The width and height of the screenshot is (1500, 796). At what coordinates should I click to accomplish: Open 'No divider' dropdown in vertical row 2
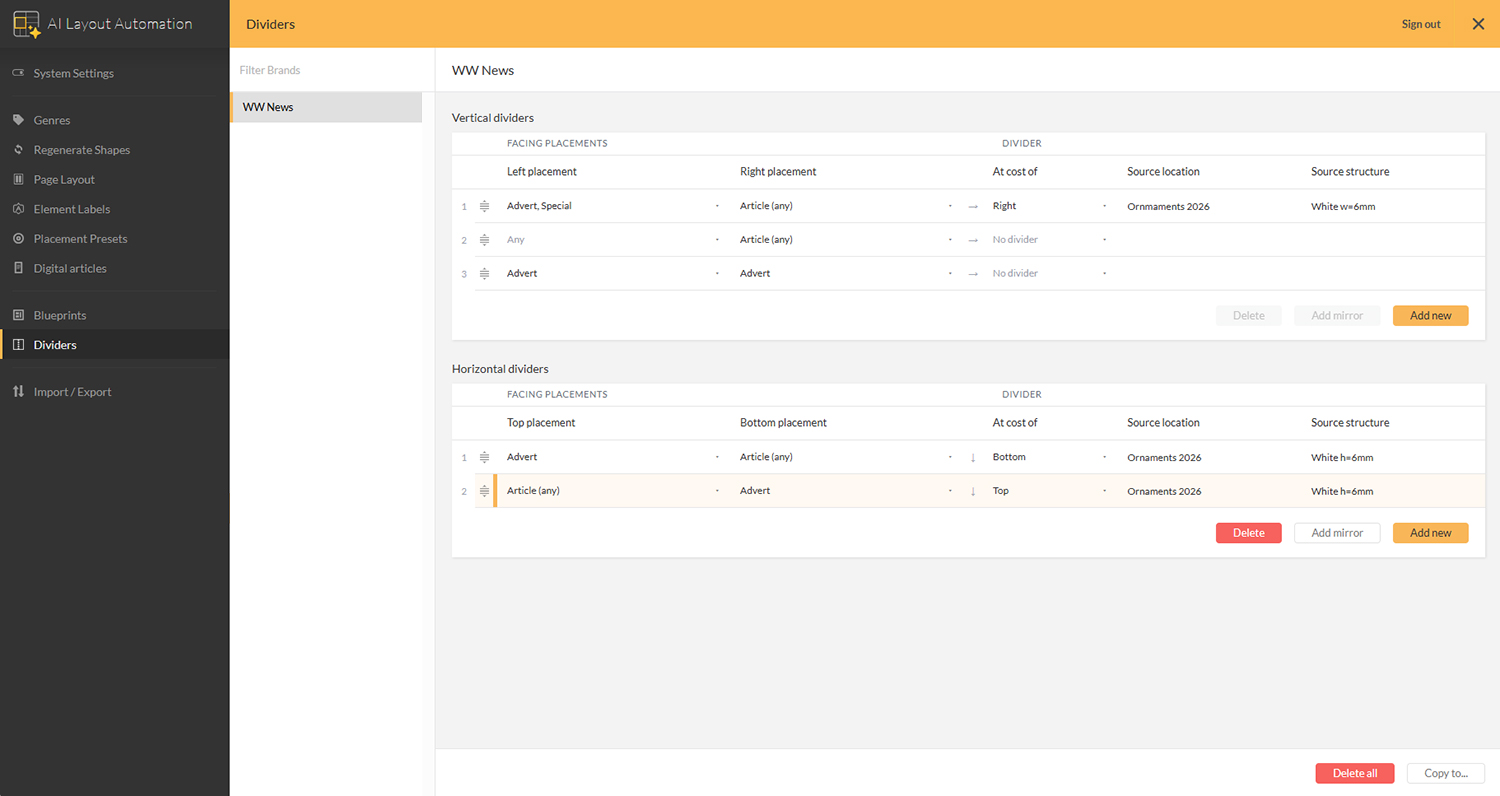pos(1050,240)
